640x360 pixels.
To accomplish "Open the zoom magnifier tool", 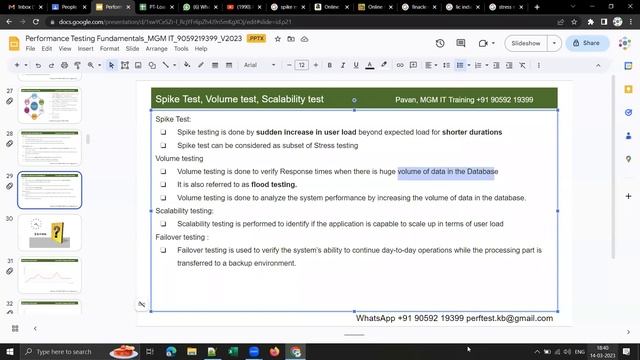I will 91,65.
